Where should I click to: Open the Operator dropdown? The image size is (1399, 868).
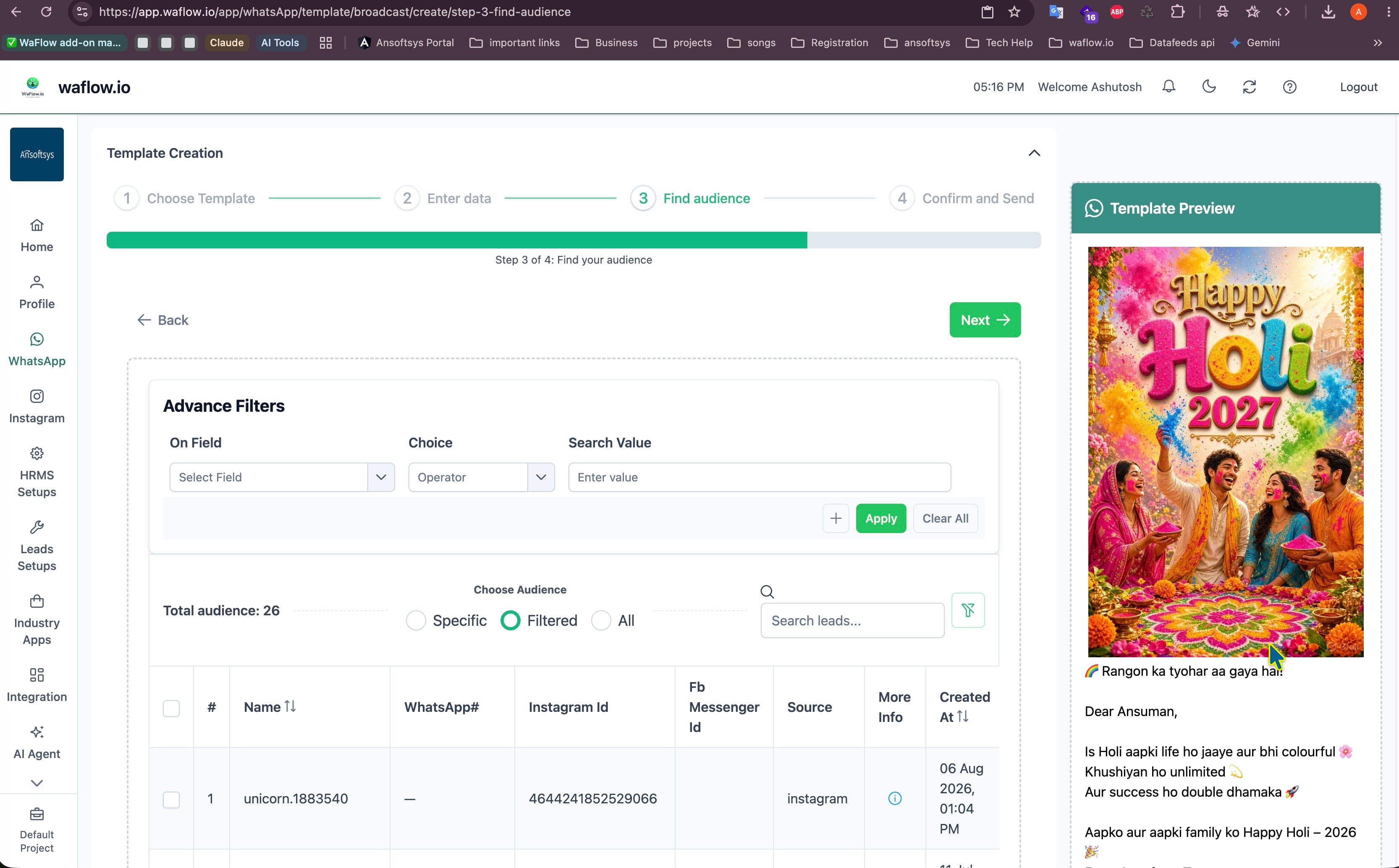point(481,477)
